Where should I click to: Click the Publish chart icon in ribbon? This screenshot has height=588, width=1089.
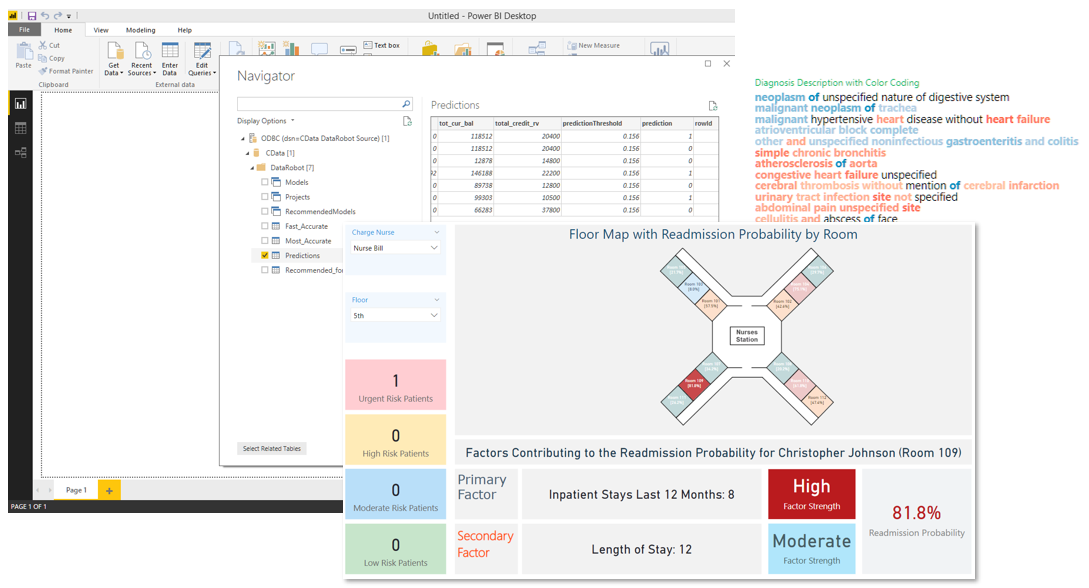pyautogui.click(x=659, y=48)
